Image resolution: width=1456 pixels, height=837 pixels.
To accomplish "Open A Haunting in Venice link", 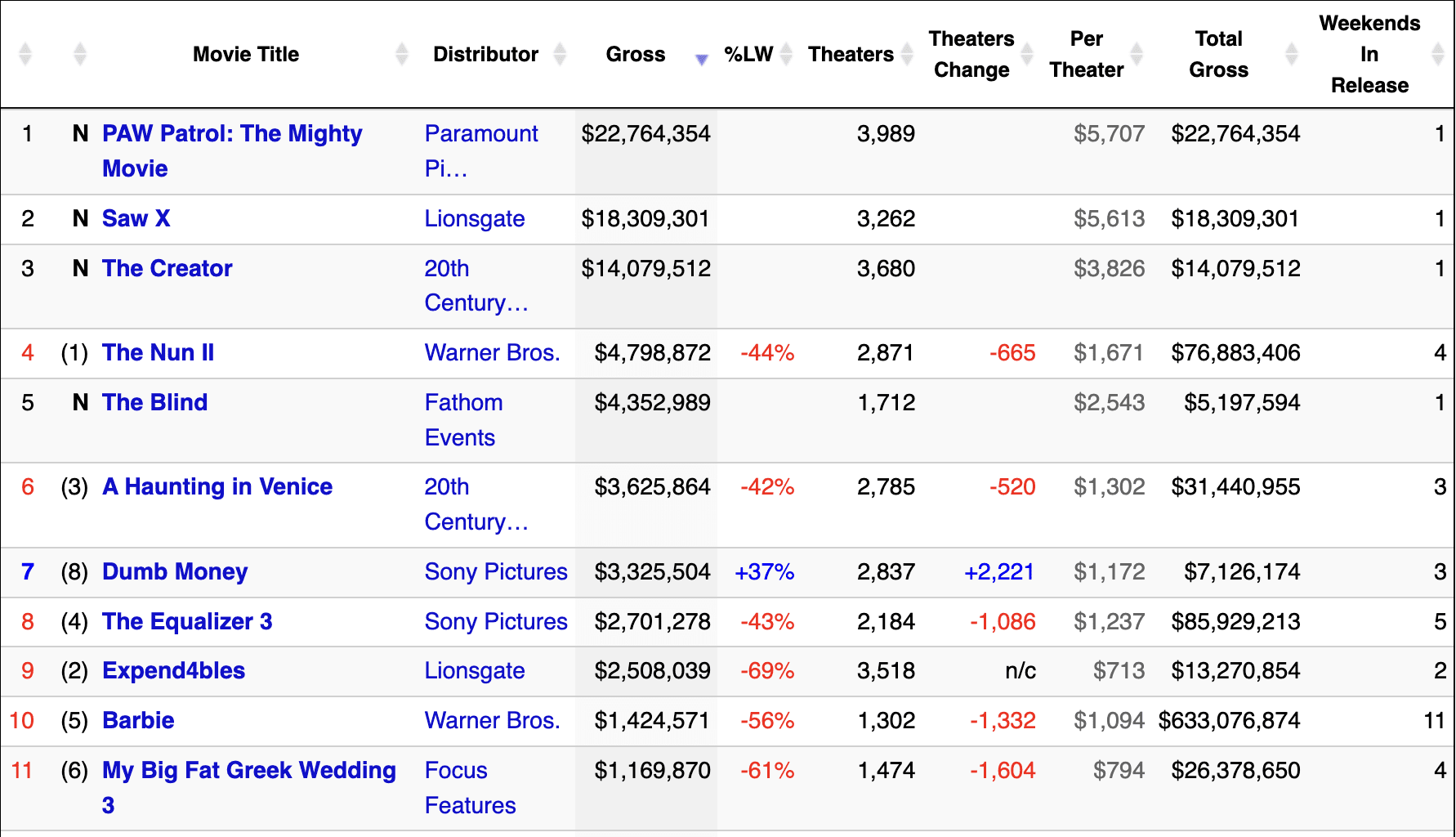I will [217, 486].
